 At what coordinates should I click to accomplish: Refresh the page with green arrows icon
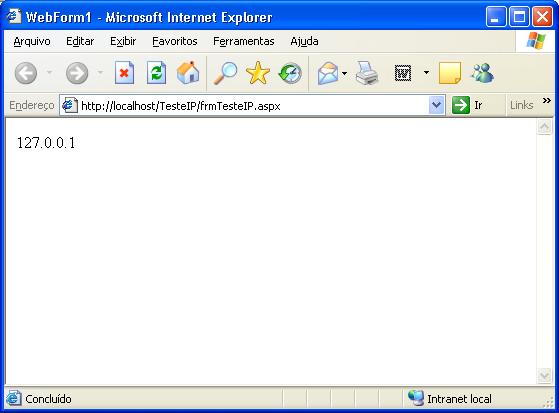click(x=157, y=73)
